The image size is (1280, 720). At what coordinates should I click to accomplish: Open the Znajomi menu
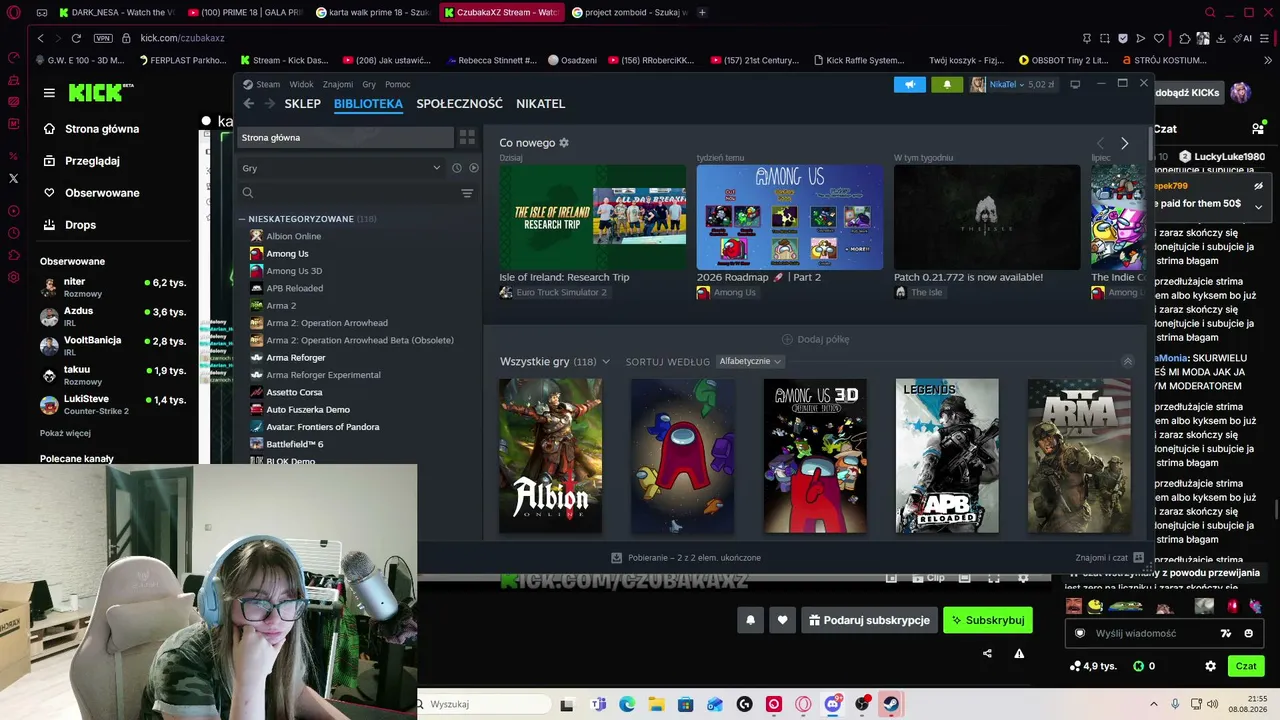tap(338, 84)
